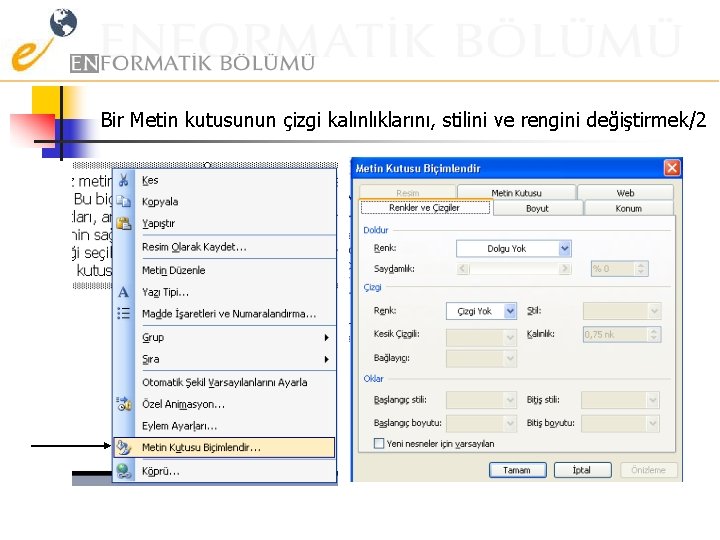
Task: Click the Metin Kutusu Biçimlendir paint icon
Action: point(123,447)
